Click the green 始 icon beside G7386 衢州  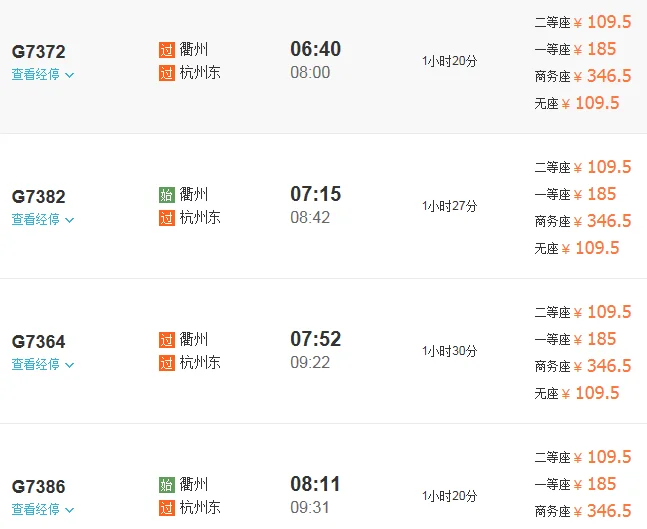point(166,485)
